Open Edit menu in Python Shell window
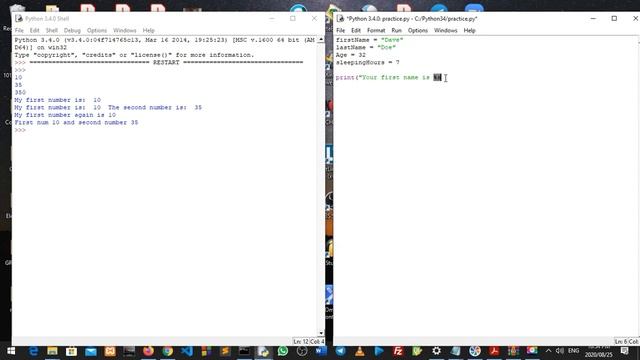 coord(35,31)
